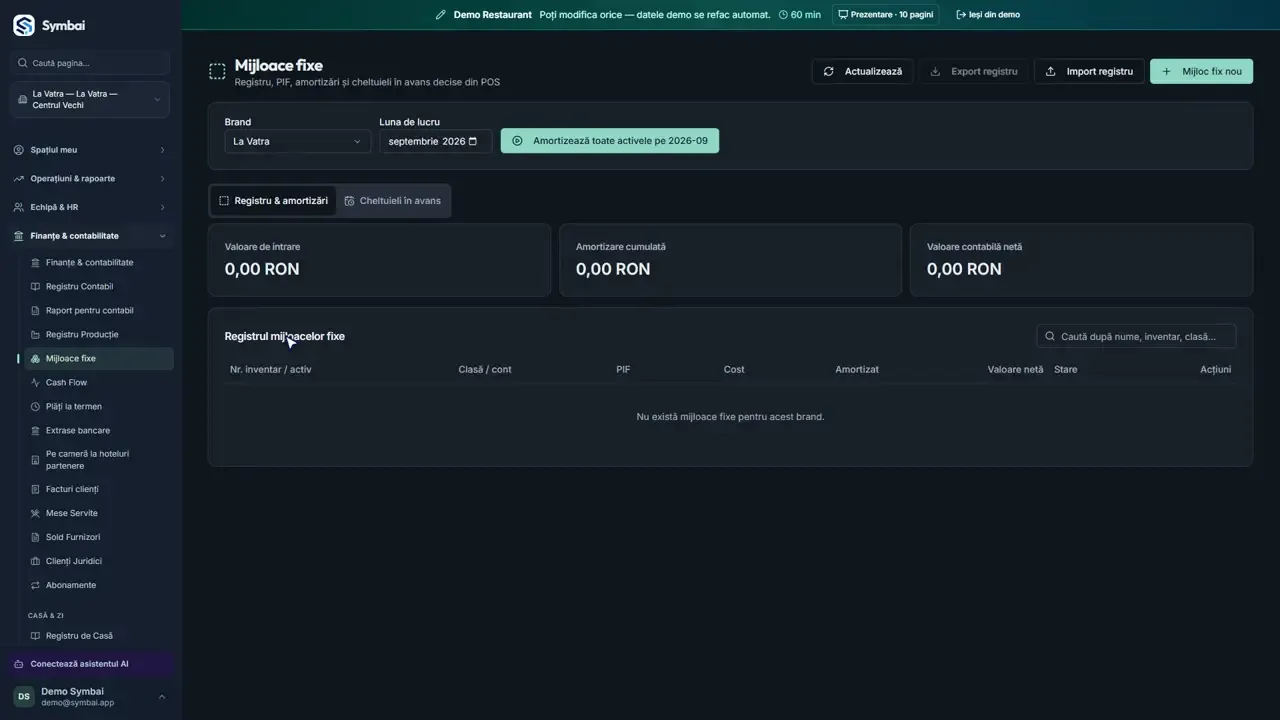Switch to the Cheltuieli în avans tab
Screen dimensions: 1280x720
point(392,201)
